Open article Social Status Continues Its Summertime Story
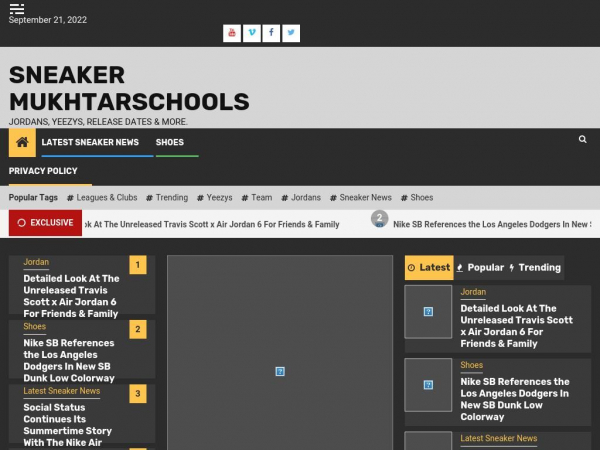Image resolution: width=600 pixels, height=450 pixels. coord(67,425)
